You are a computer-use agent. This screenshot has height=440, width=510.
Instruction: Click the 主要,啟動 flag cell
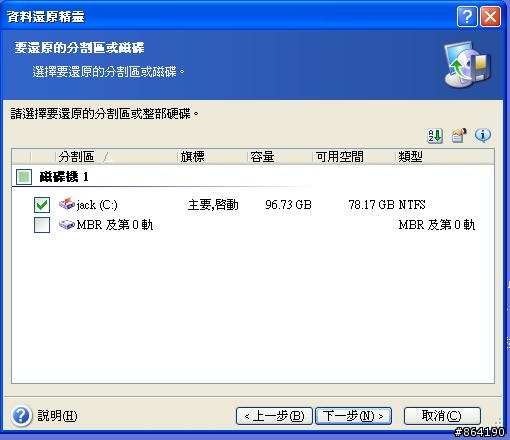point(213,205)
